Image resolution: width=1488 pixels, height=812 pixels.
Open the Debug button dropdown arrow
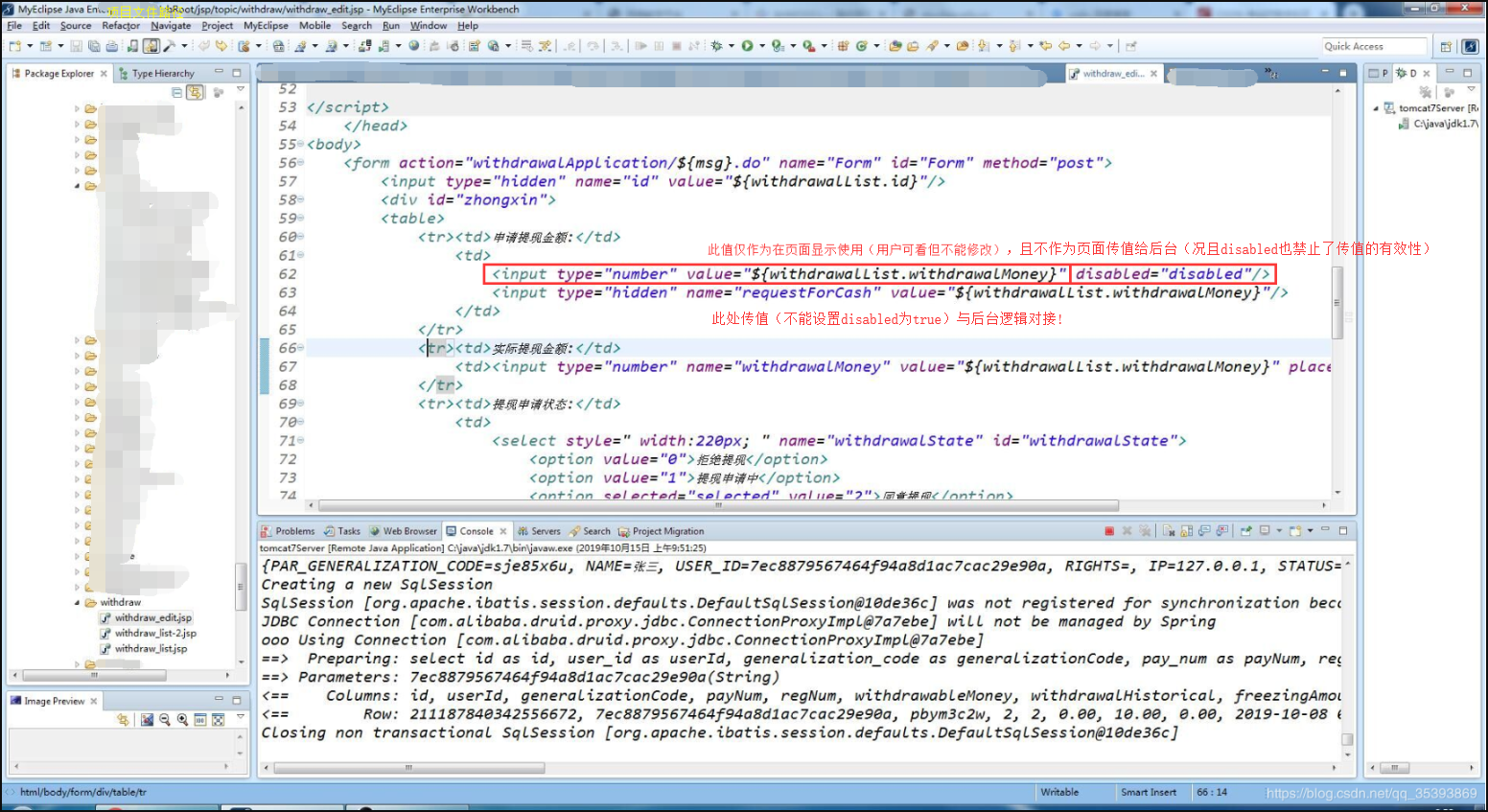(731, 46)
